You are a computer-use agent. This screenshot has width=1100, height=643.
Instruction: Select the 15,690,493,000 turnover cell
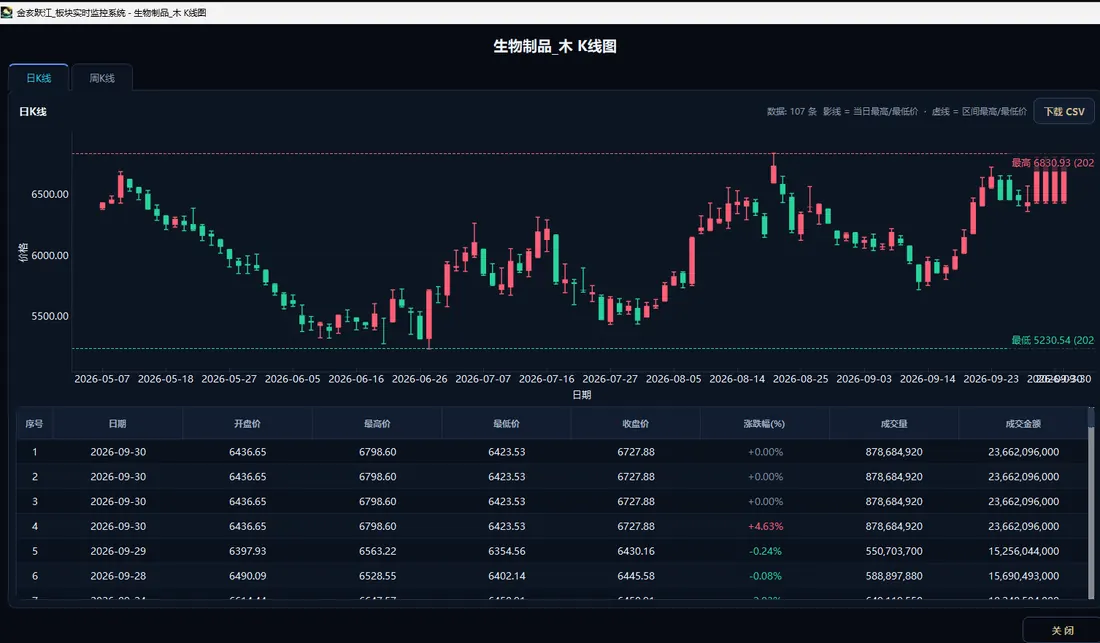point(1024,576)
